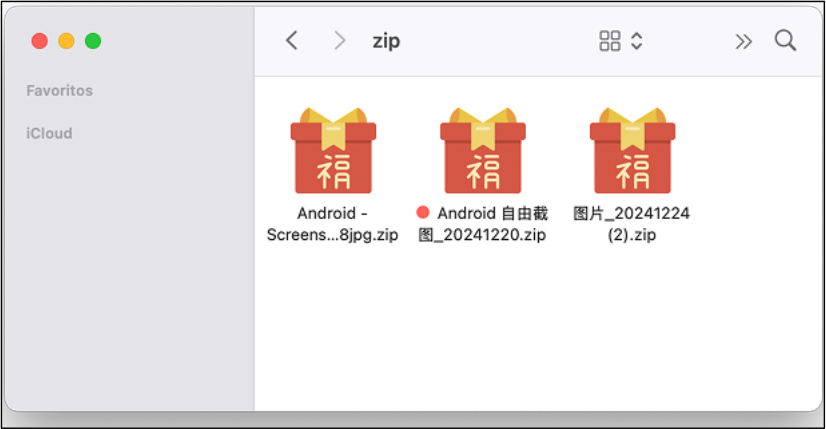Open Finder search magnifier
The width and height of the screenshot is (826, 429).
[x=785, y=41]
